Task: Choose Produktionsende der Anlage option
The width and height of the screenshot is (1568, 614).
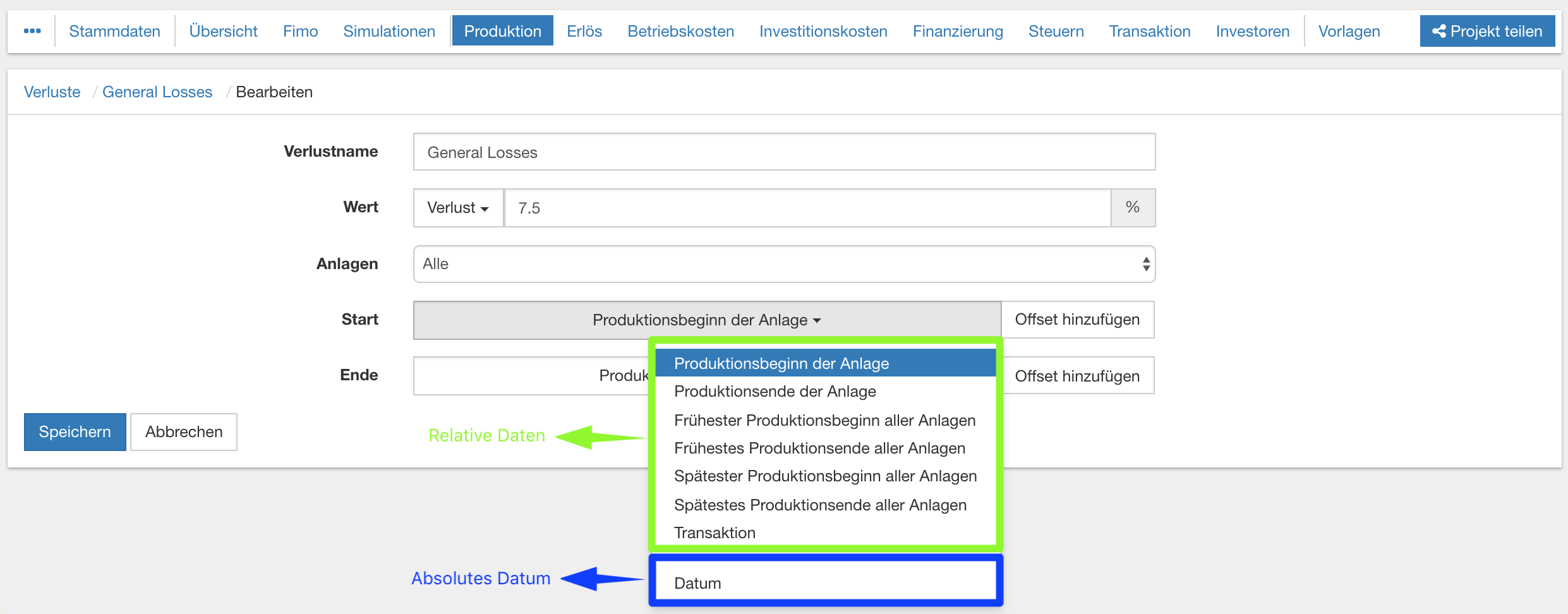Action: click(x=775, y=392)
